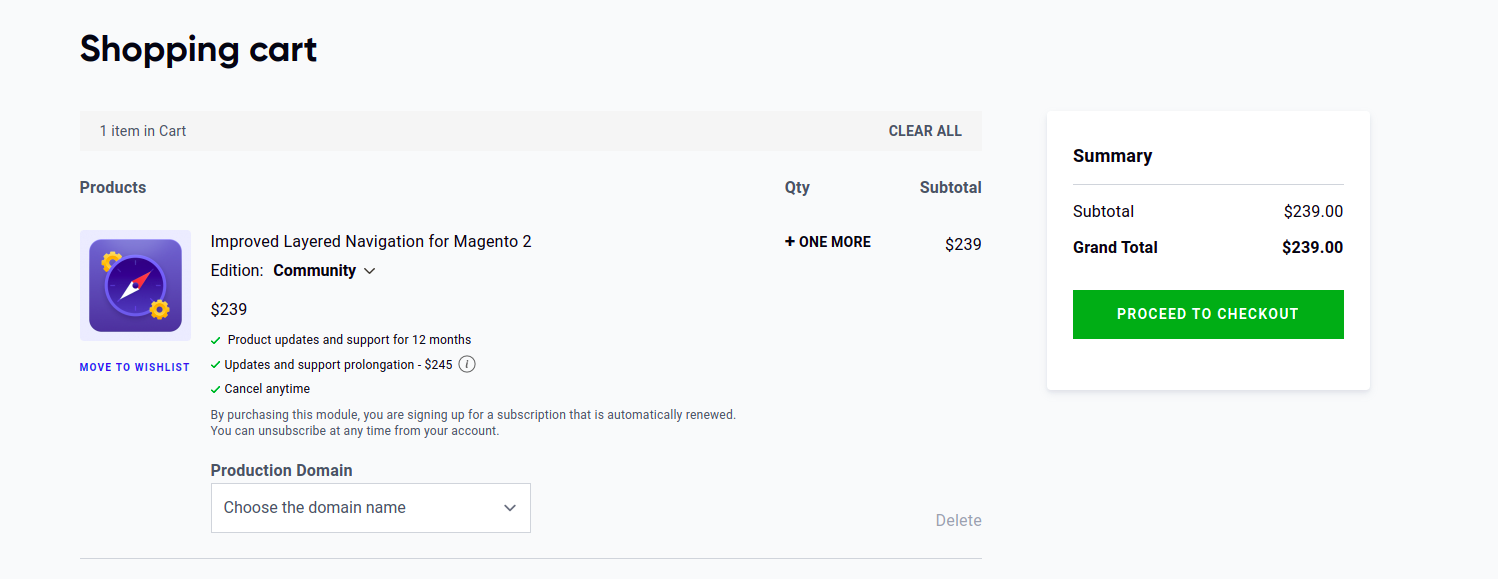This screenshot has width=1498, height=579.
Task: Select the Community edition label
Action: coord(314,271)
